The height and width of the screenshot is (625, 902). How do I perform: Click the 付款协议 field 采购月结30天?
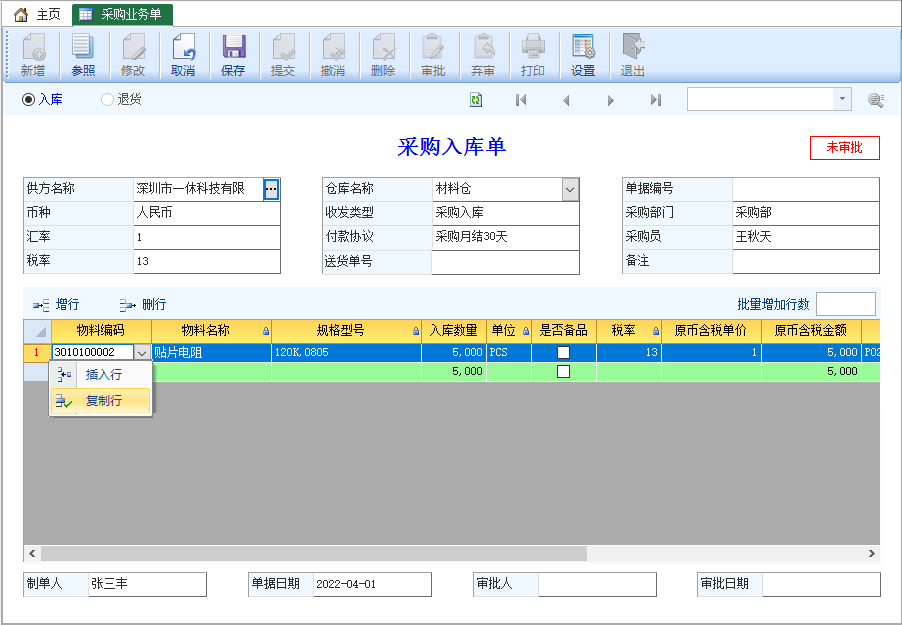click(x=505, y=237)
